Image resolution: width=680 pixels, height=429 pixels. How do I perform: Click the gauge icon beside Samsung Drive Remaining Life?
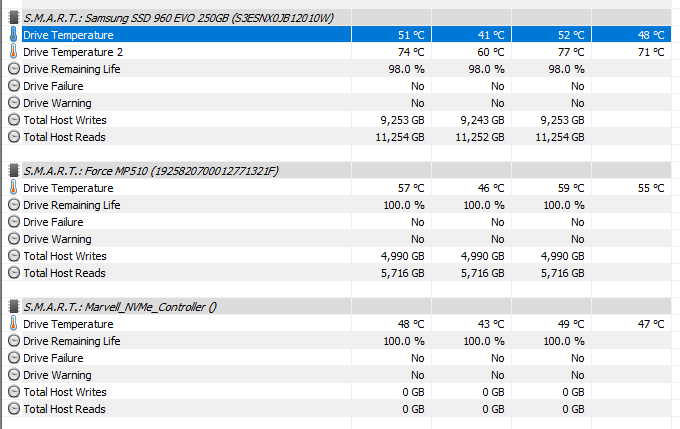[14, 69]
